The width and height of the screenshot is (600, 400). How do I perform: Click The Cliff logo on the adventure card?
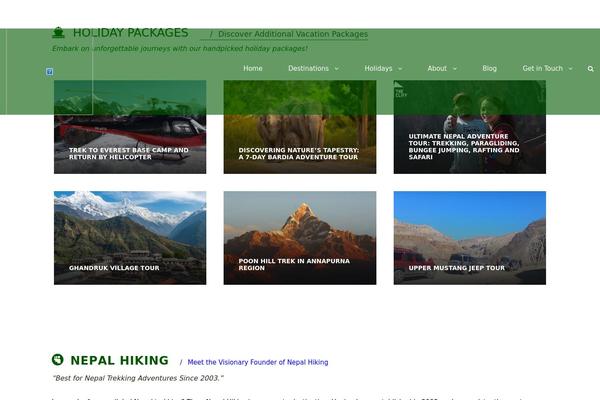tap(400, 90)
